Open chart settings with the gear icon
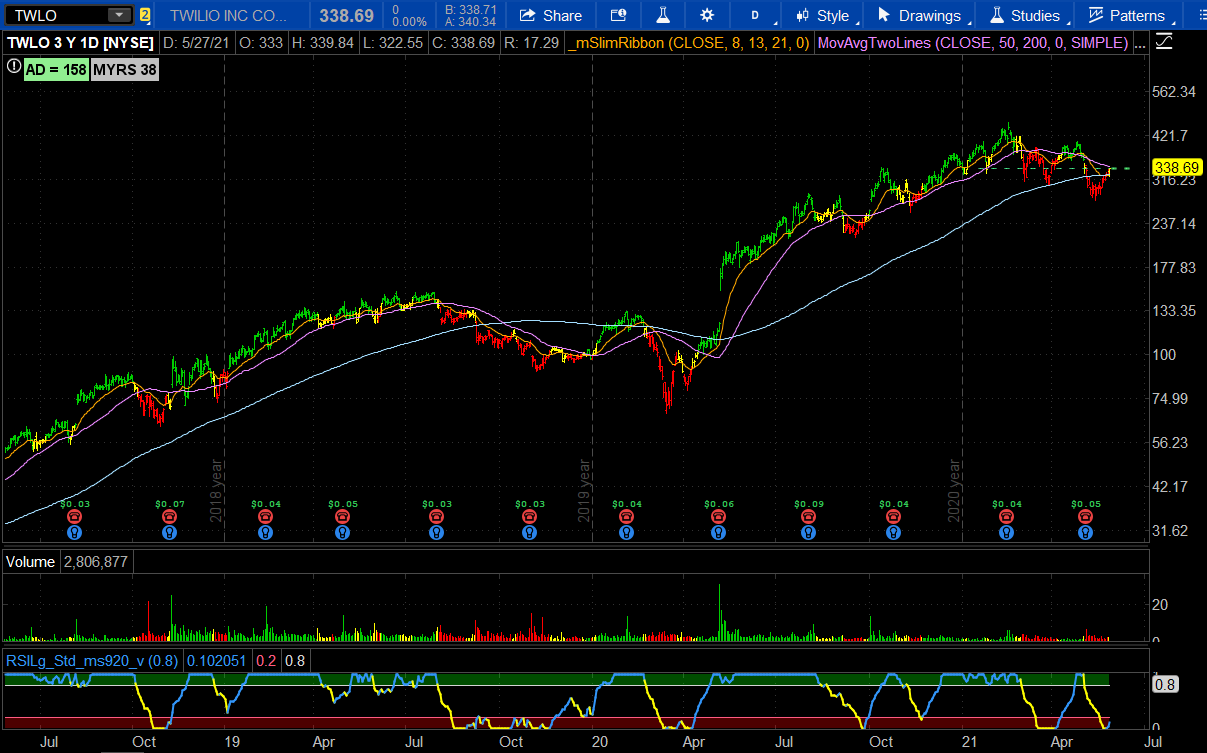The width and height of the screenshot is (1207, 753). 707,15
